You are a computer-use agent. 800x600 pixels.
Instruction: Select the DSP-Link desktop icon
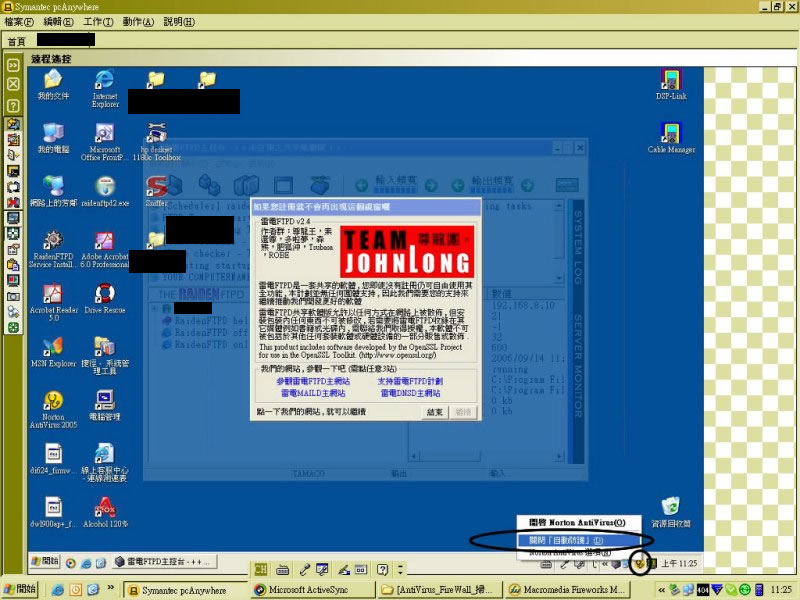click(671, 85)
